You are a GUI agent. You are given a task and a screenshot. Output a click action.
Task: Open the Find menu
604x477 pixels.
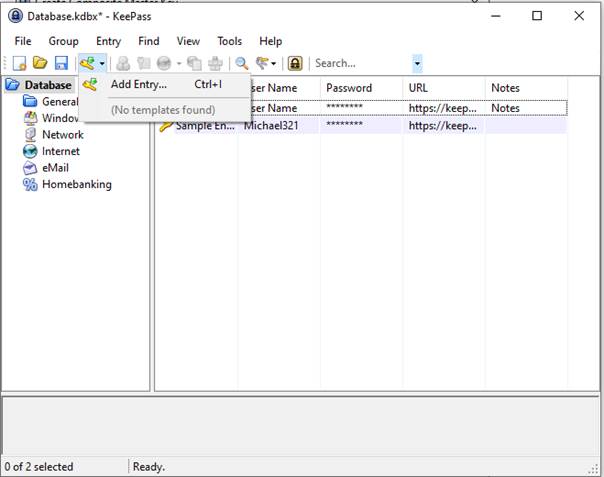149,41
